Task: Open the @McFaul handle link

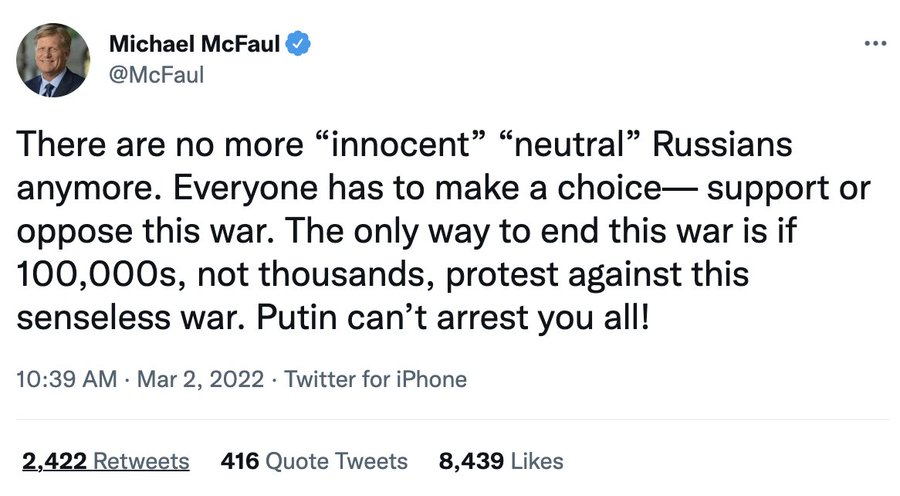Action: tap(156, 75)
